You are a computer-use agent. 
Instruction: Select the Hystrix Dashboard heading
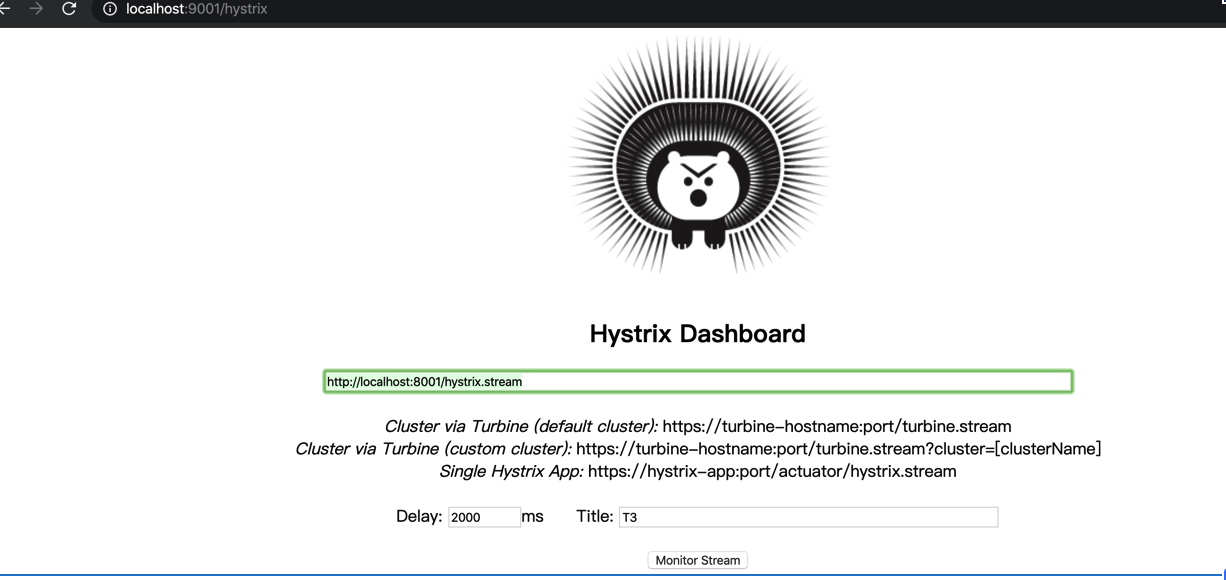(698, 334)
